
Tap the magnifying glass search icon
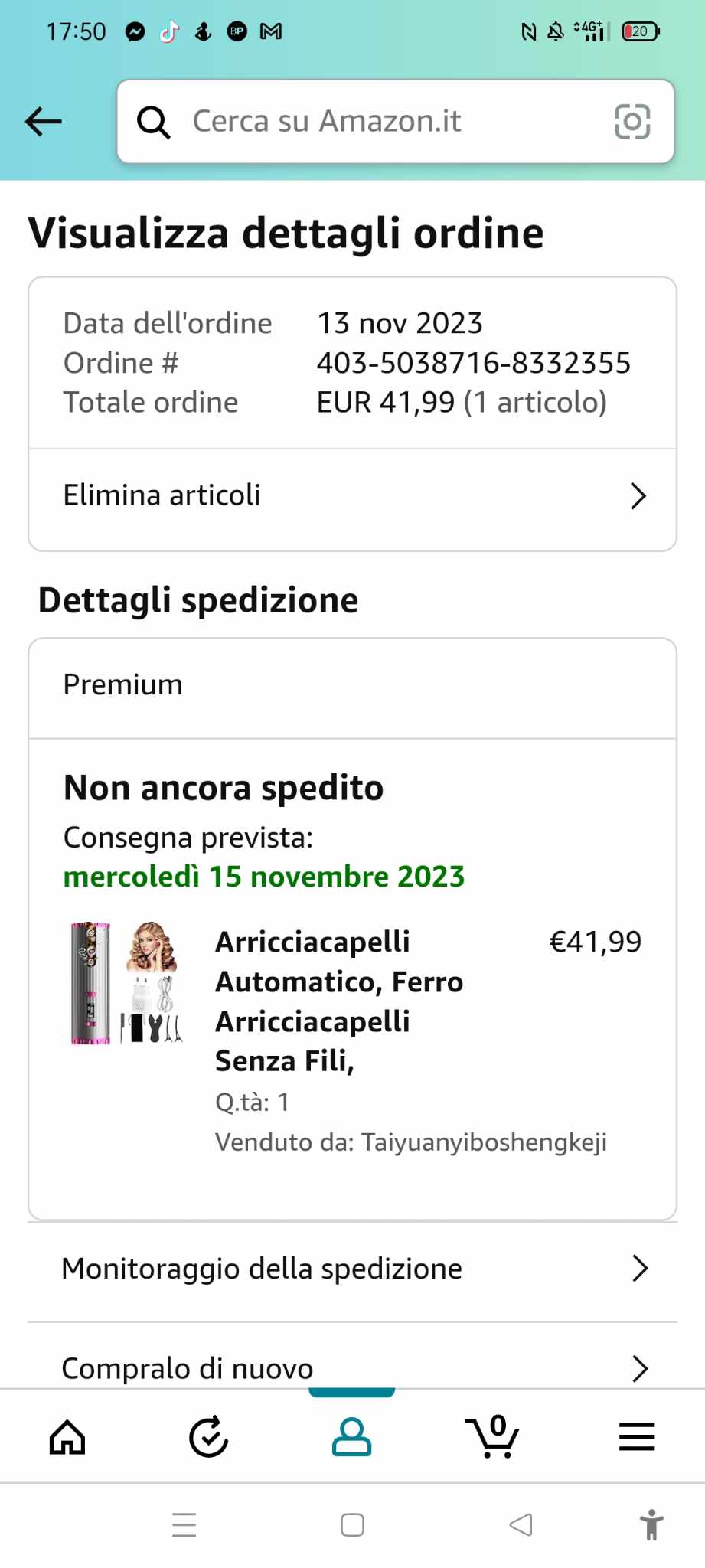coord(153,122)
